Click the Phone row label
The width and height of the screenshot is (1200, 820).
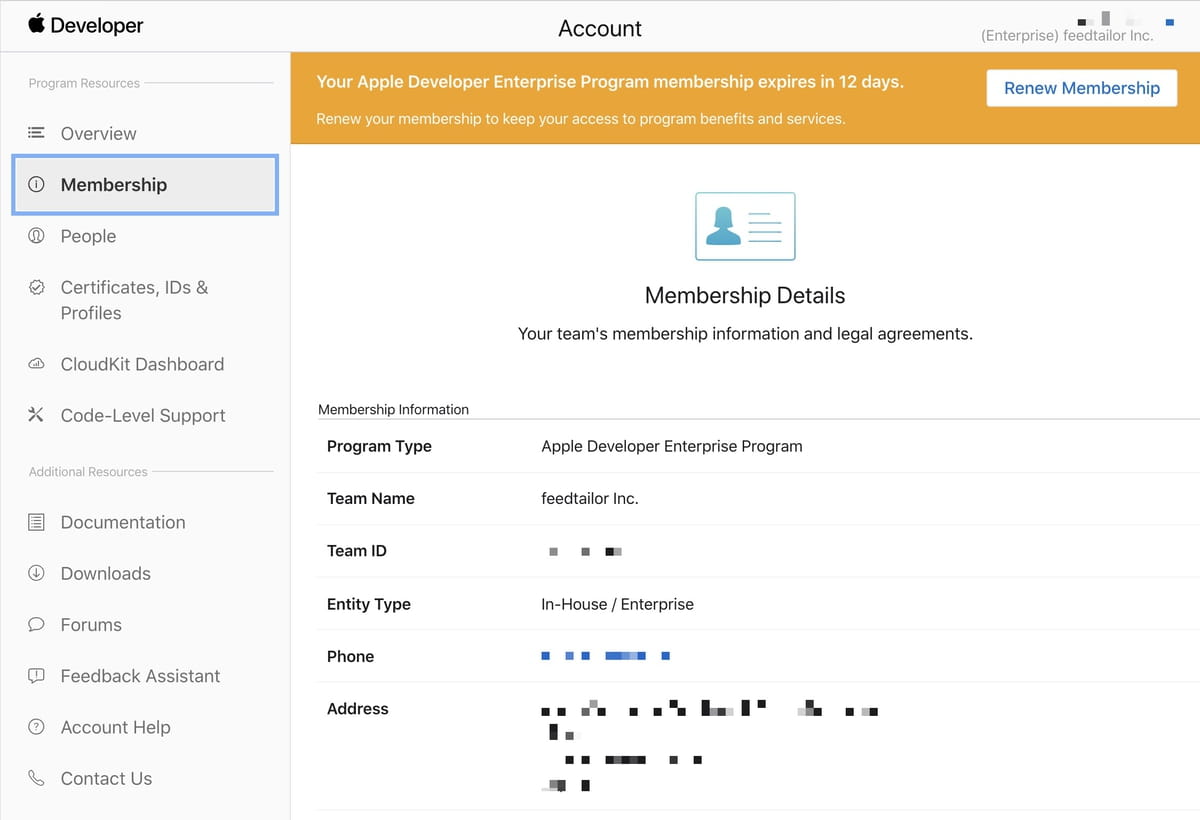click(350, 656)
